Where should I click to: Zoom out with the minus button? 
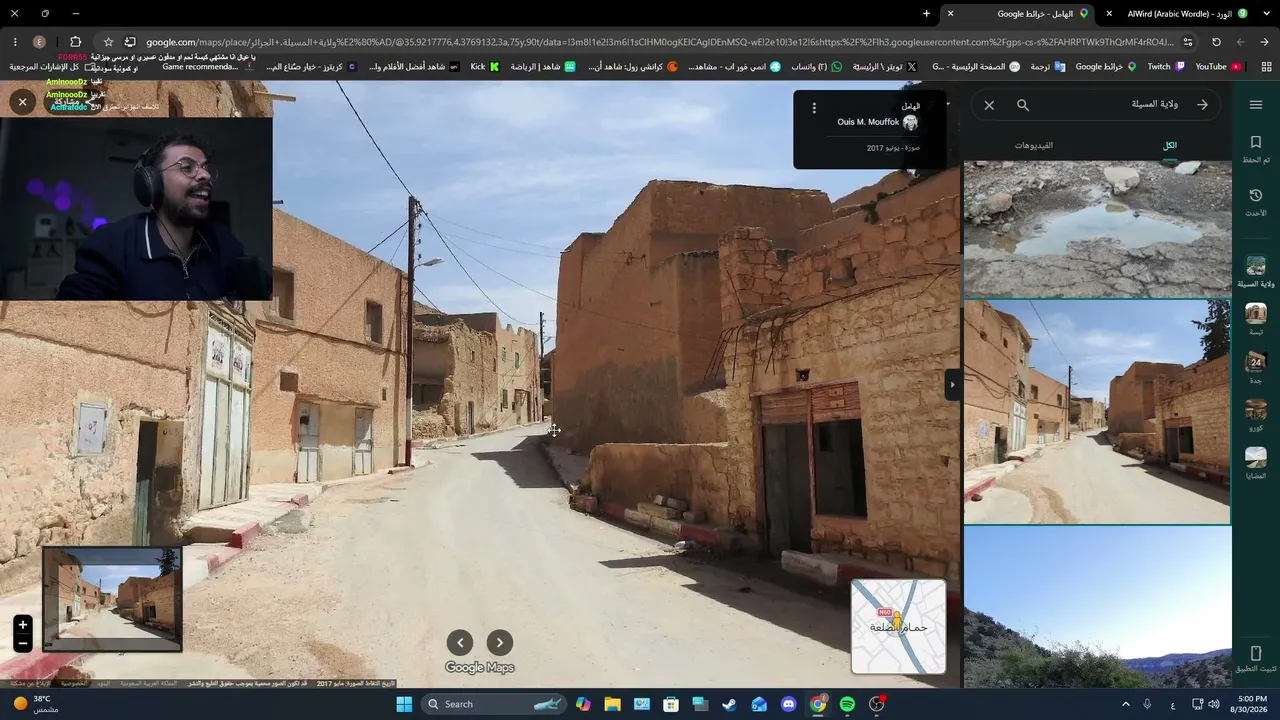[23, 645]
